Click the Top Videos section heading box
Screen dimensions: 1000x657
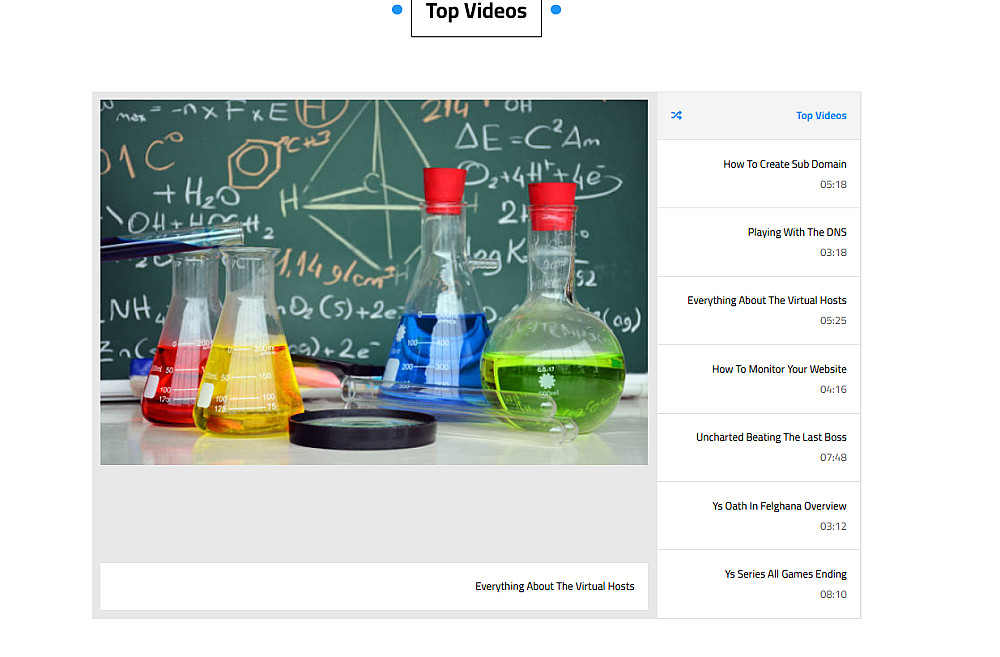(476, 16)
